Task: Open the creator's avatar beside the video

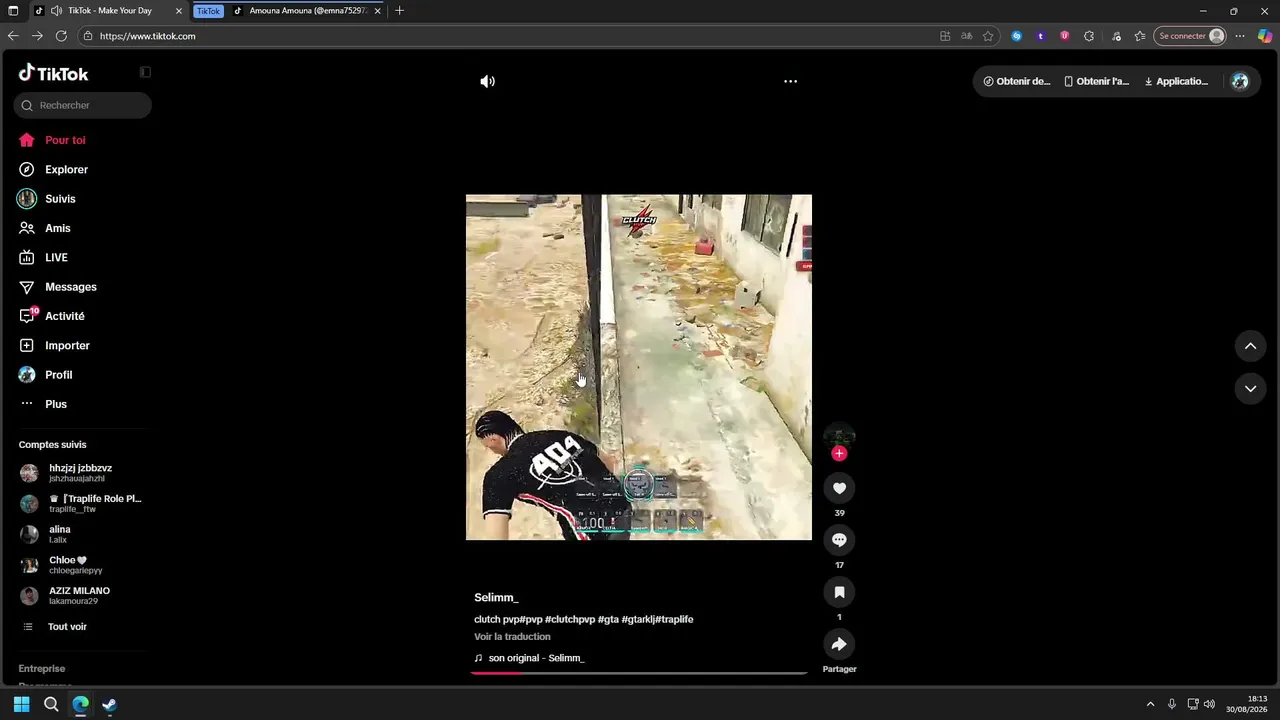Action: click(x=839, y=436)
